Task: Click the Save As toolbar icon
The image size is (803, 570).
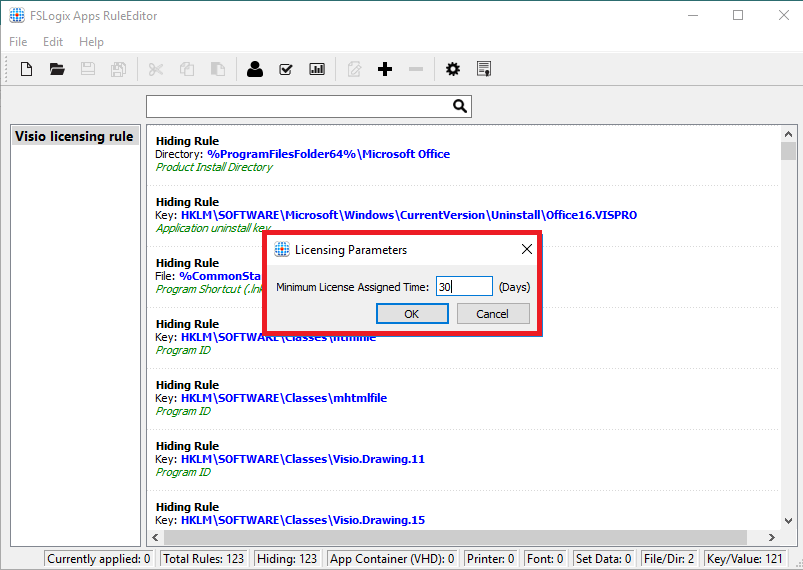Action: [x=118, y=69]
